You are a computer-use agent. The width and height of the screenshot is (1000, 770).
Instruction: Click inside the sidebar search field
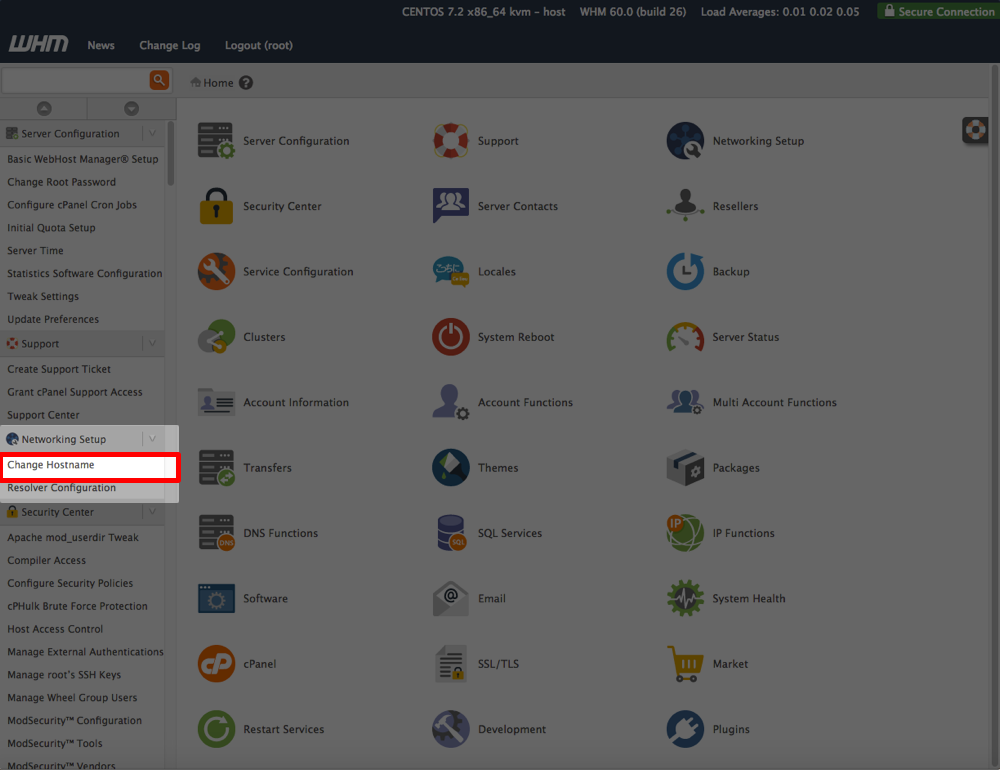[75, 78]
